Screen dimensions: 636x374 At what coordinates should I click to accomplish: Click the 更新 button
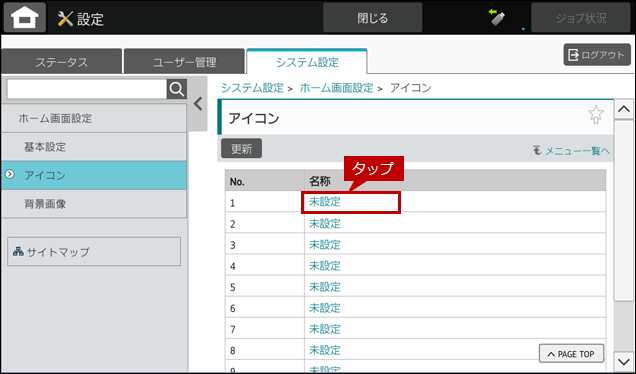tap(241, 149)
